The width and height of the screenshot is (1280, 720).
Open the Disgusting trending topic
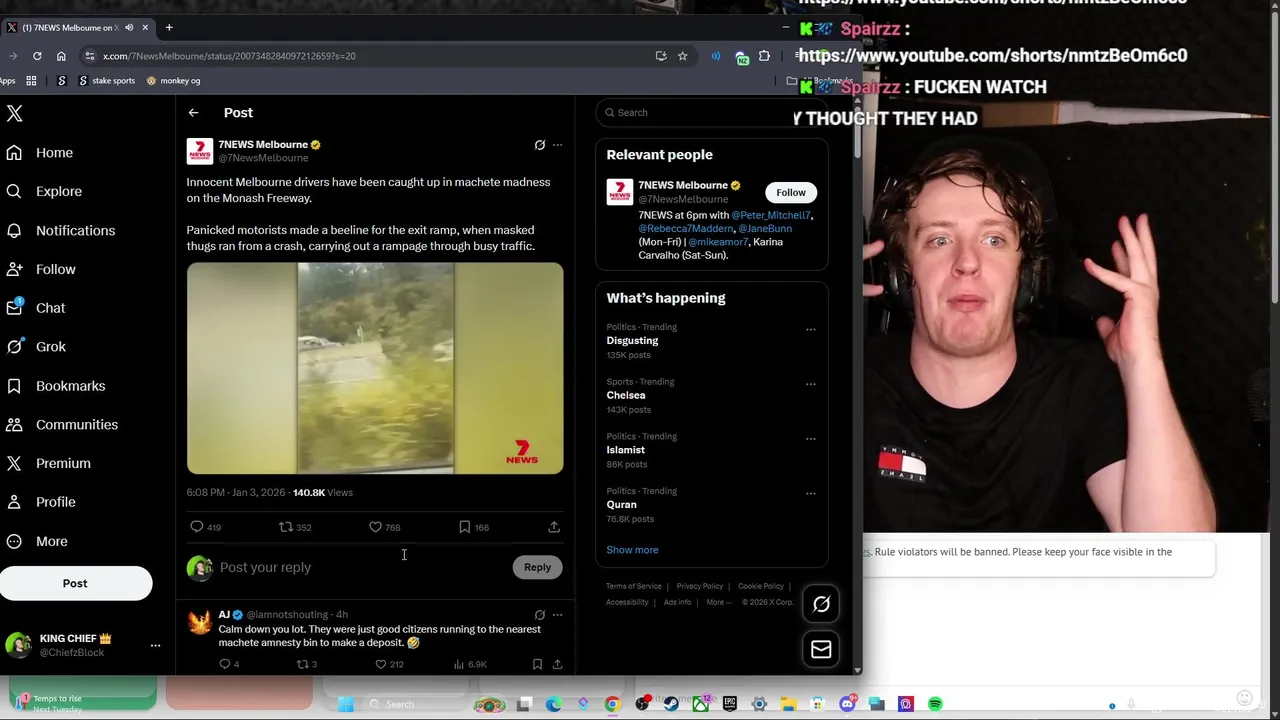click(x=632, y=341)
